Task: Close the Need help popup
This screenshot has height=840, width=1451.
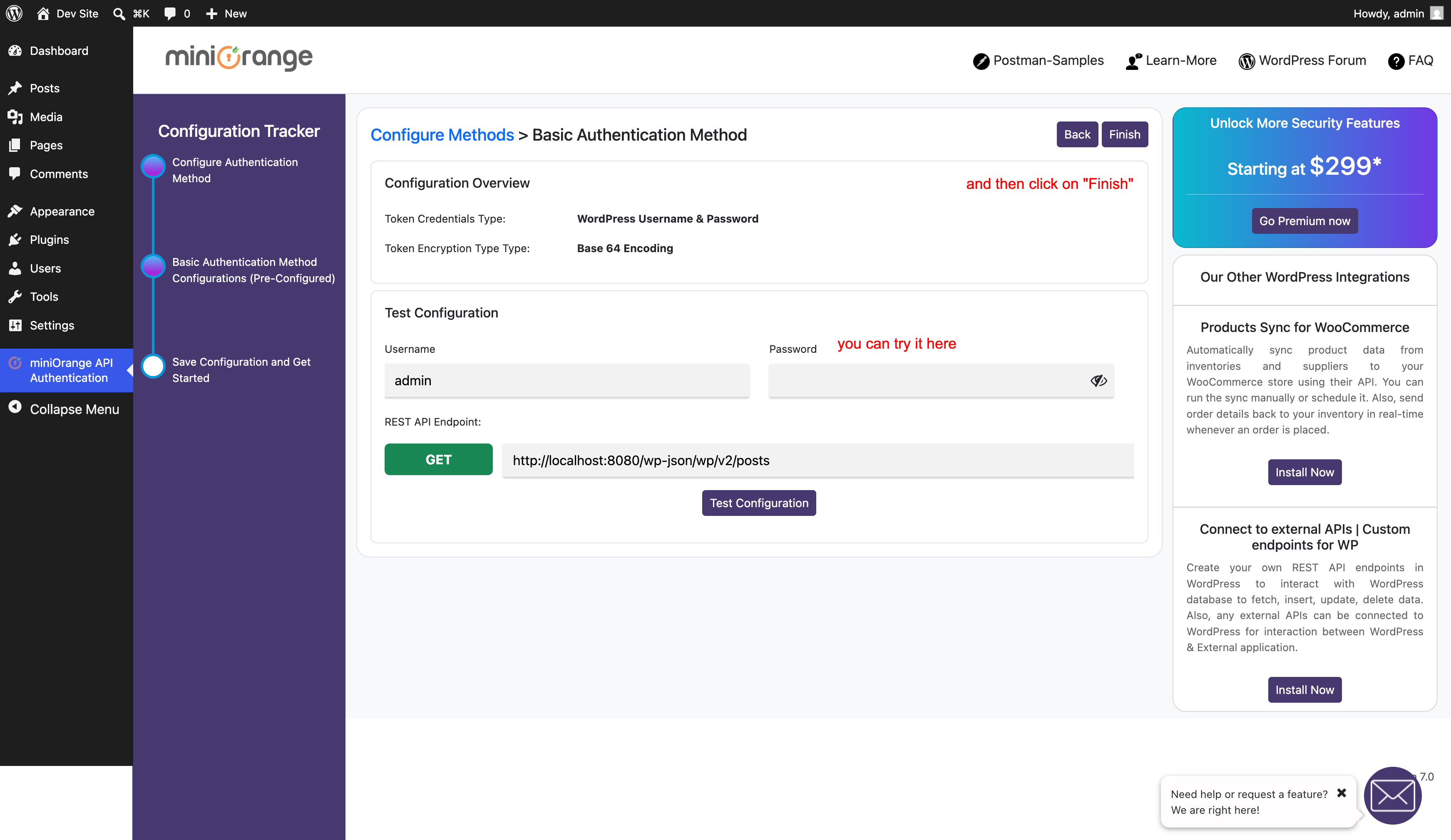Action: pos(1341,792)
